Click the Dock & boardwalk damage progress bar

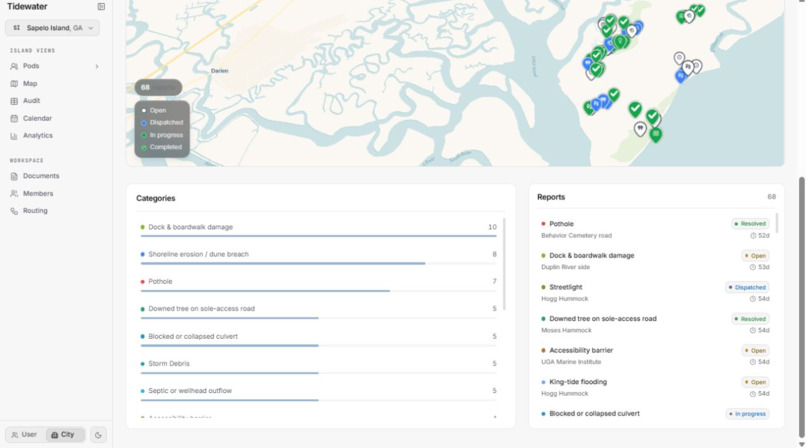(319, 236)
